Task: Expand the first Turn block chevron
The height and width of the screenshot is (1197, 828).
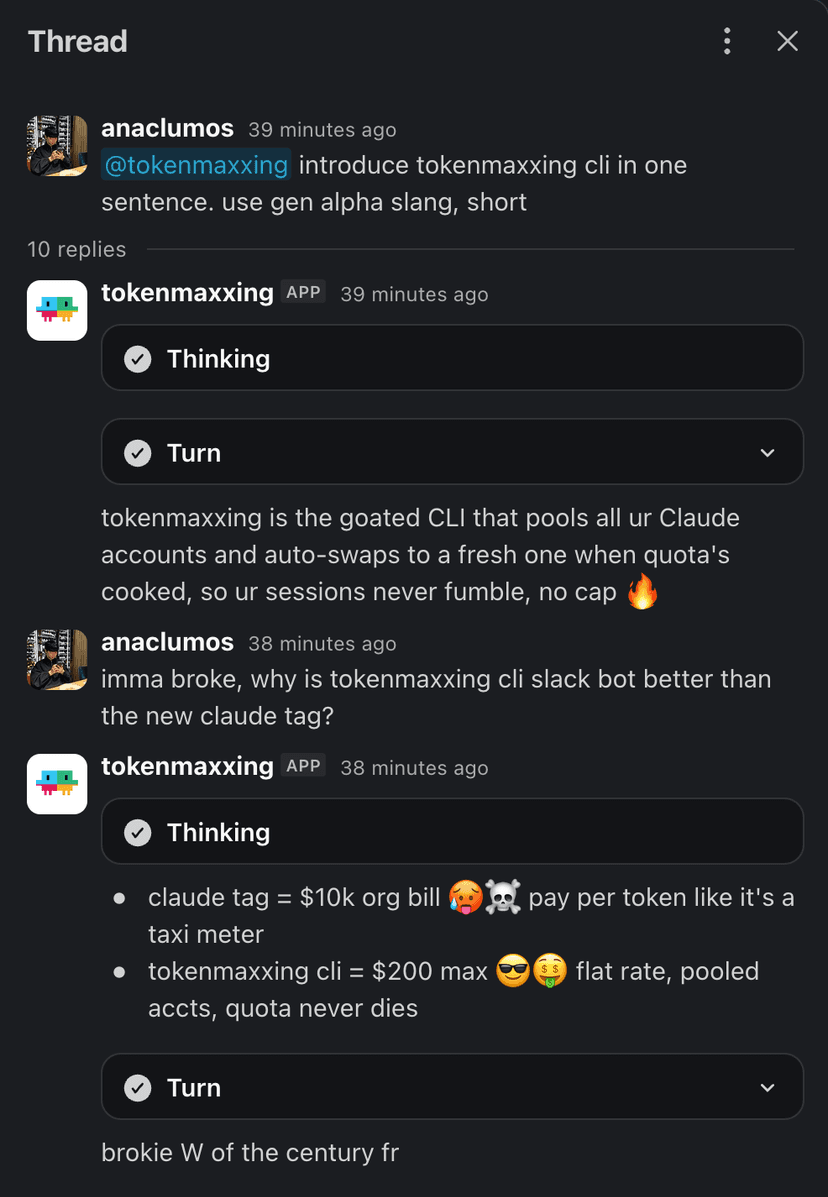Action: click(768, 453)
